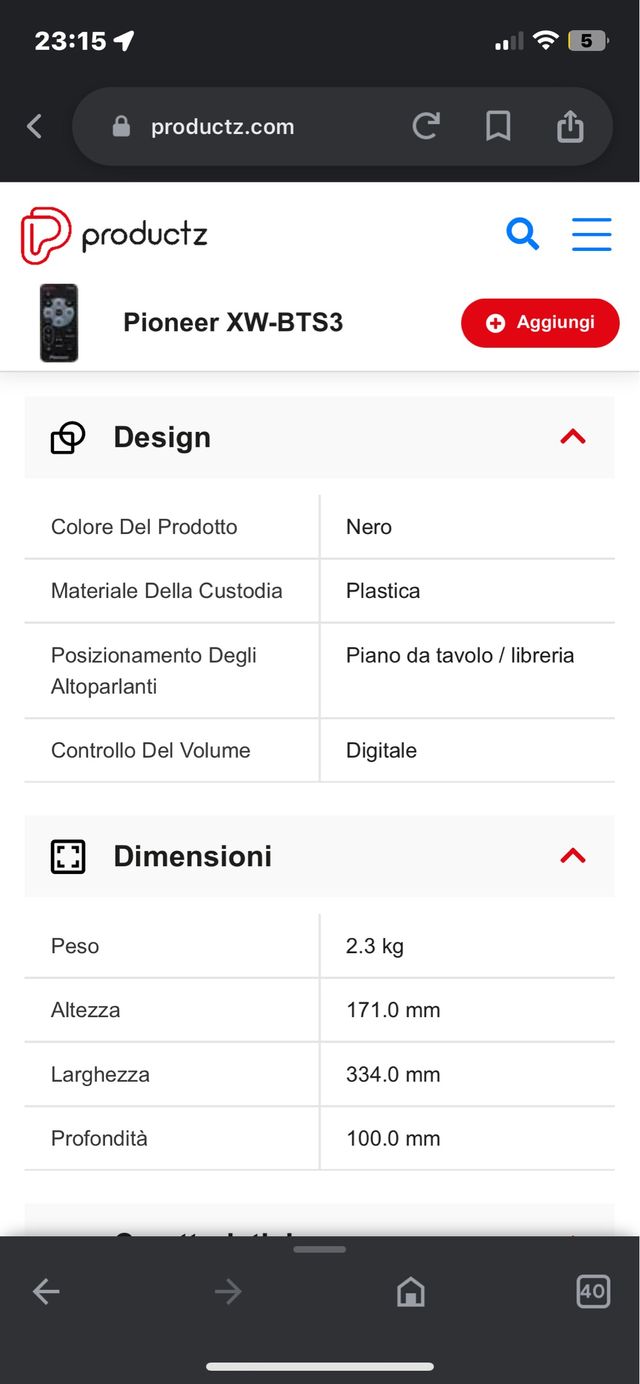
Task: Tap the Pioneer XW-BTS3 product thumbnail
Action: tap(59, 323)
